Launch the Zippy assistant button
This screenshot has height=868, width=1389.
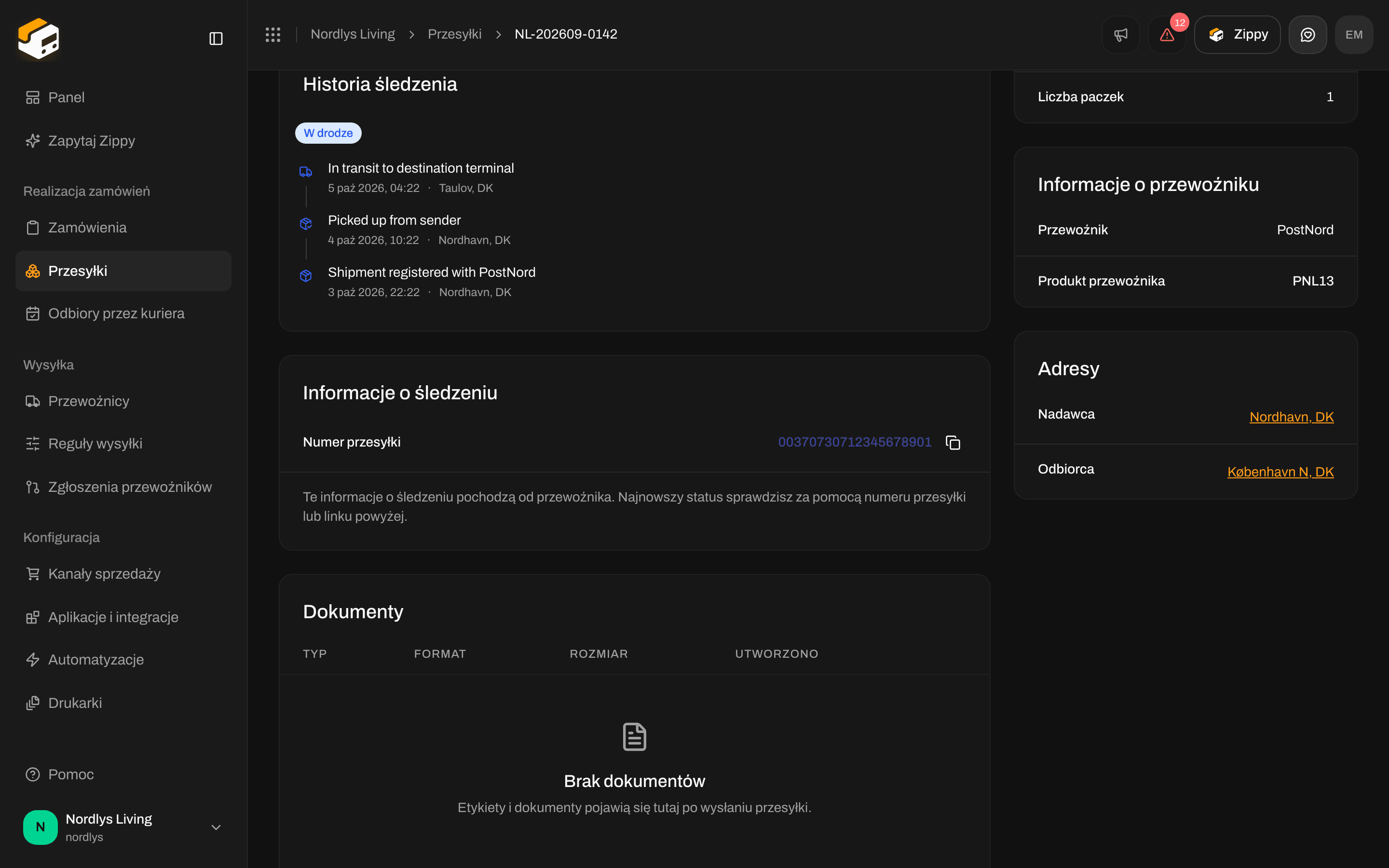pyautogui.click(x=1237, y=34)
